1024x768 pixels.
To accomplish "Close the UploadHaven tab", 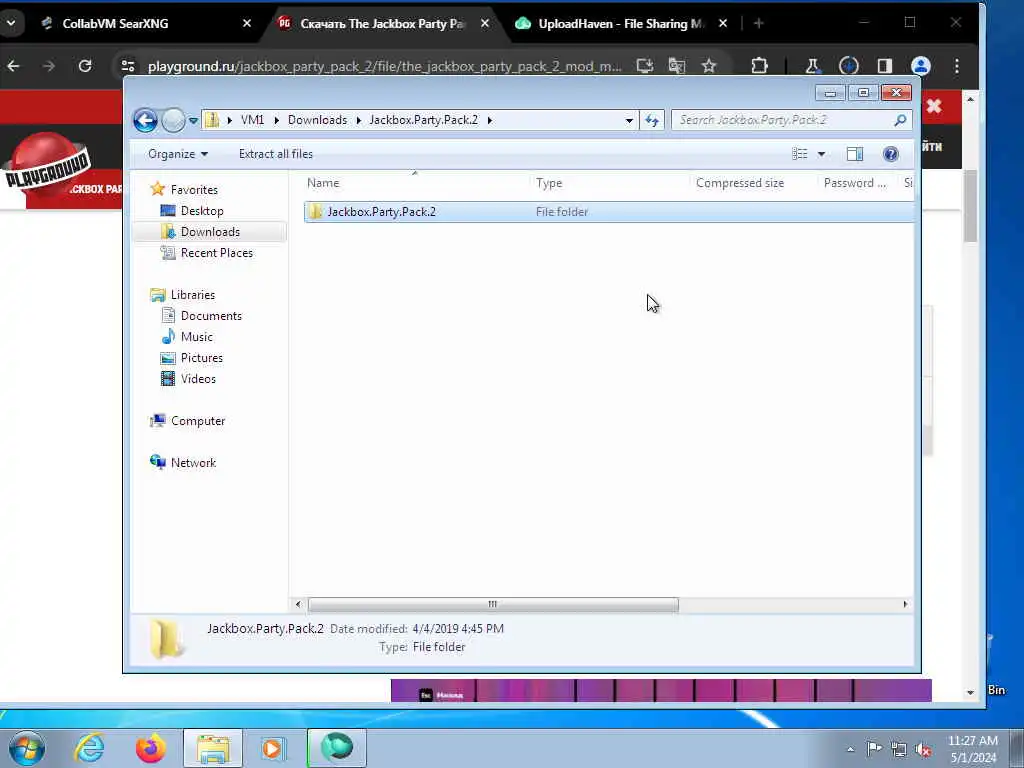I will point(723,24).
